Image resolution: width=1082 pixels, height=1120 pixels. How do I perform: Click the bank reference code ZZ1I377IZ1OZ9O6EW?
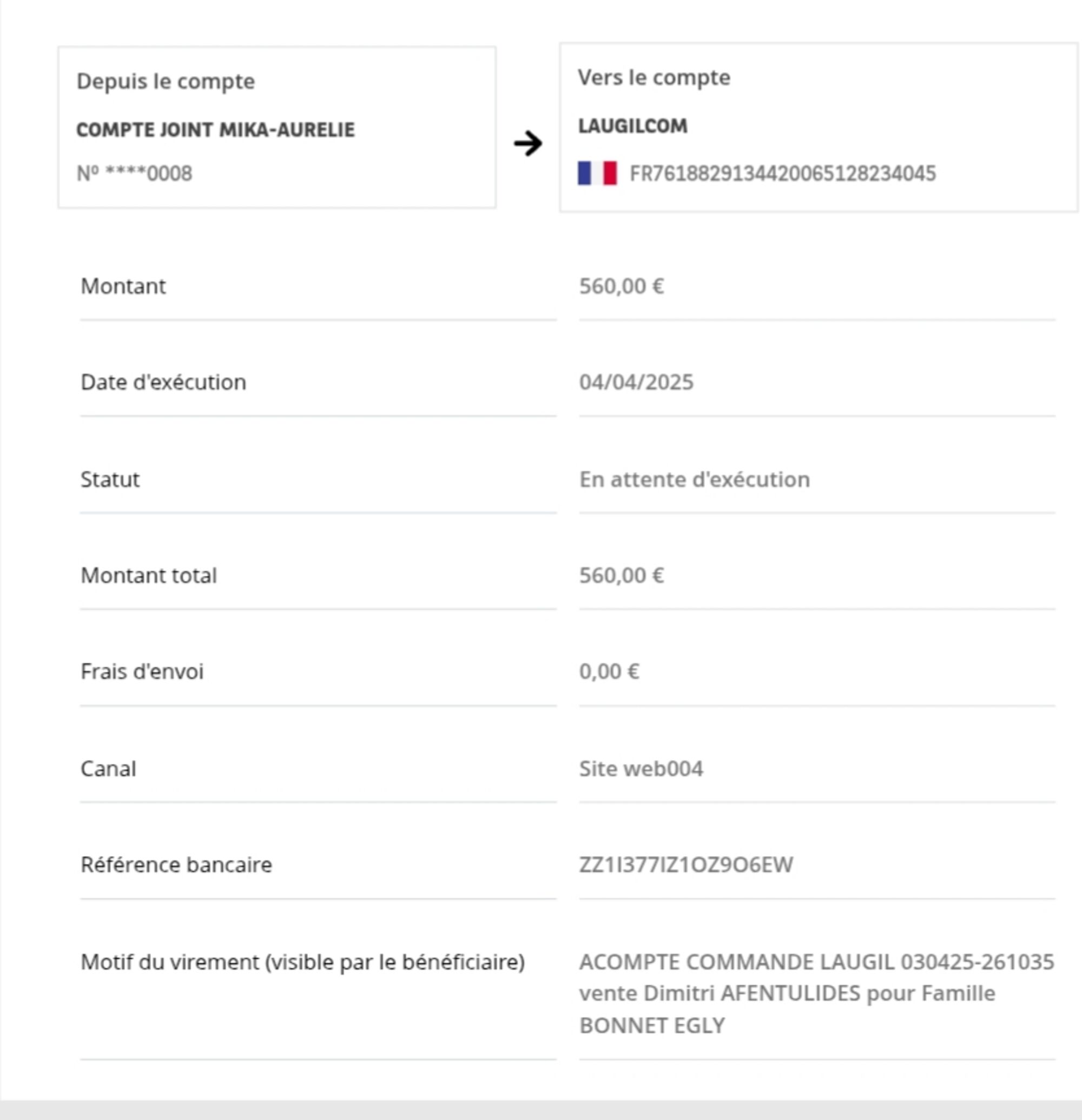[x=685, y=865]
